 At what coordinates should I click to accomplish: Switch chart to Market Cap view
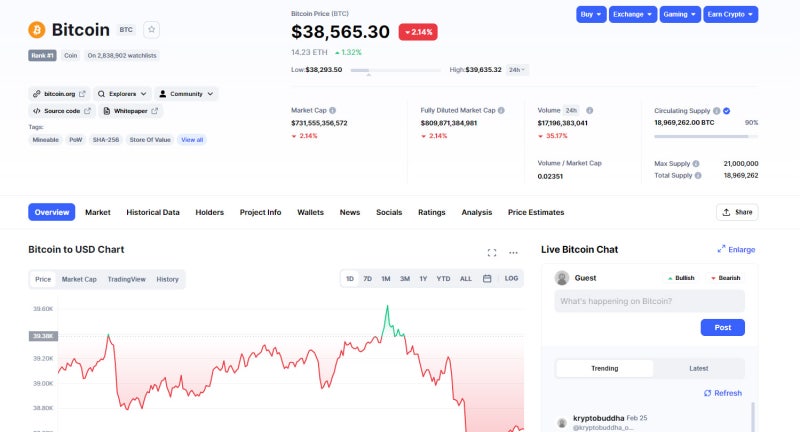pos(79,279)
